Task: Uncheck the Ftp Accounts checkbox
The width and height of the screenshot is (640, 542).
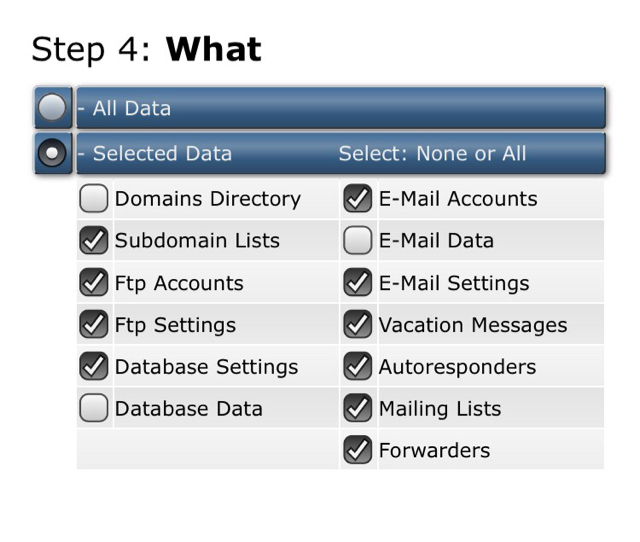Action: 94,282
